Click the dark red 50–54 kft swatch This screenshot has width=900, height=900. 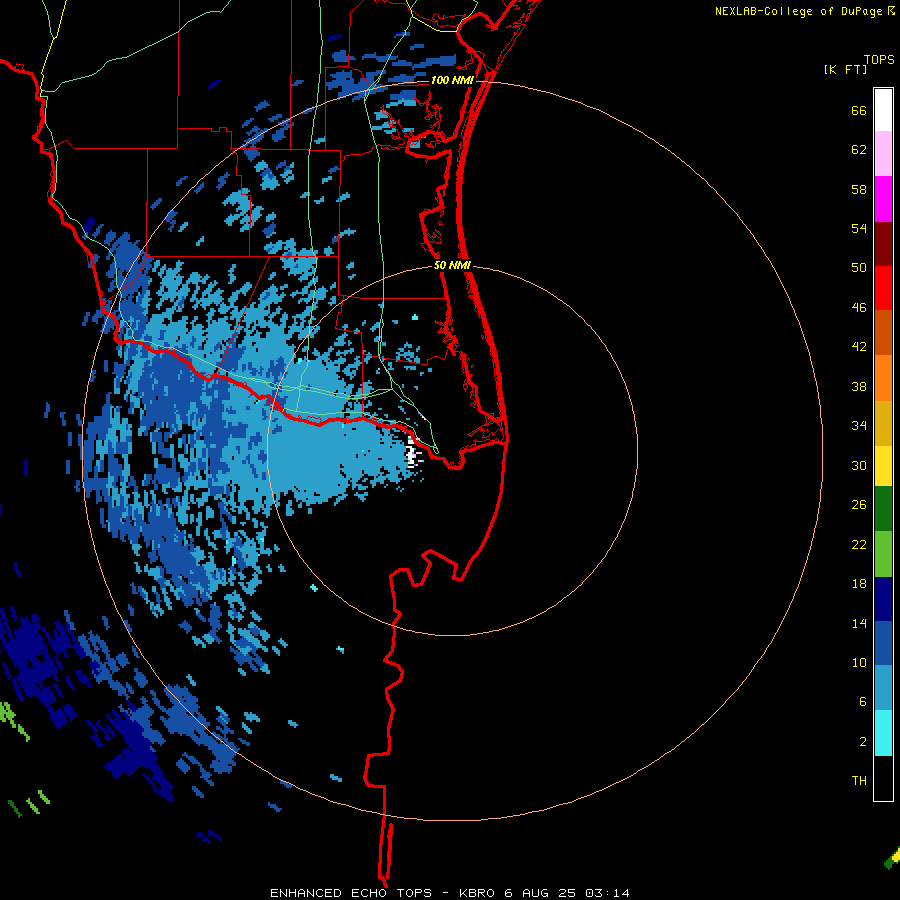[x=883, y=244]
